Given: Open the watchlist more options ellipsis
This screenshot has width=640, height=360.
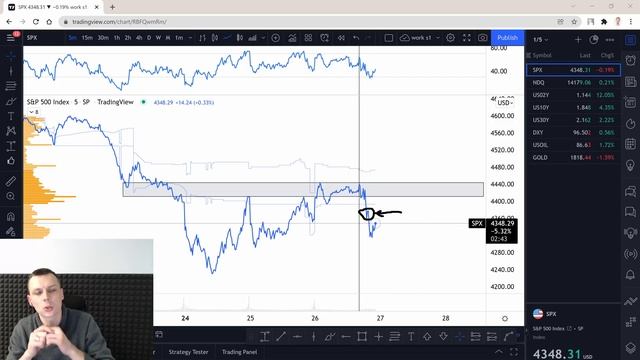Looking at the screenshot, I should point(610,40).
